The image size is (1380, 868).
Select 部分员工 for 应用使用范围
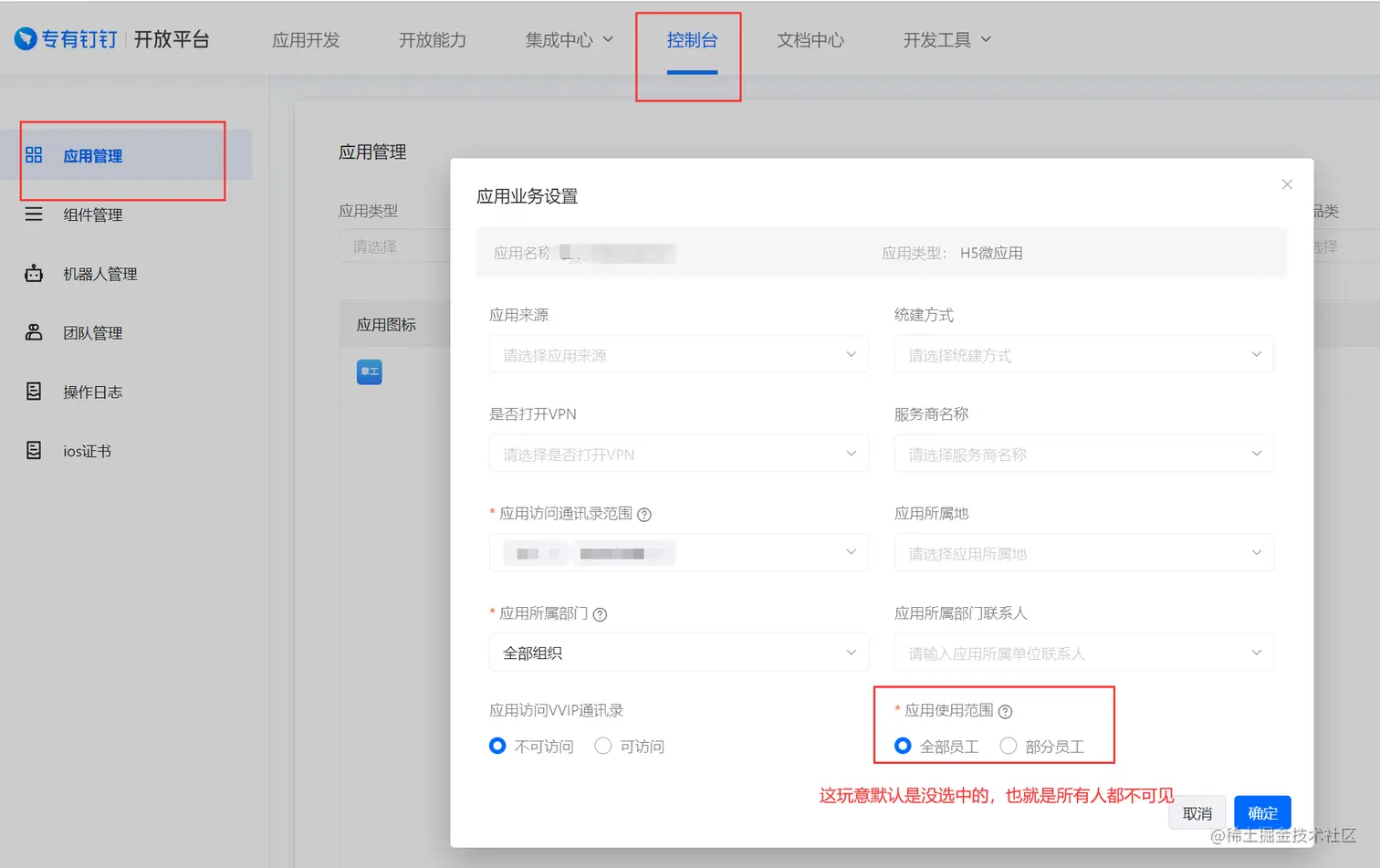[1009, 746]
